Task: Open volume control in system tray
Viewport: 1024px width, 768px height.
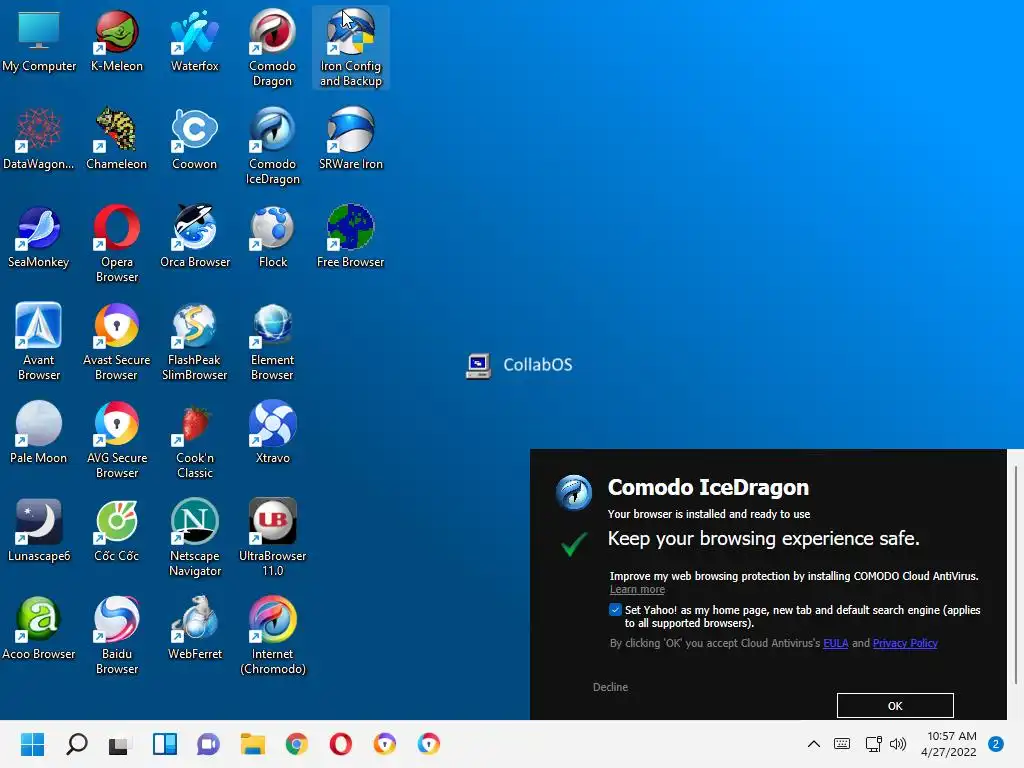Action: 898,744
